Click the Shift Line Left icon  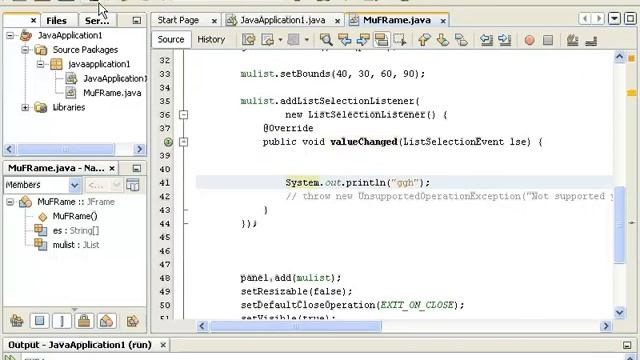click(486, 40)
